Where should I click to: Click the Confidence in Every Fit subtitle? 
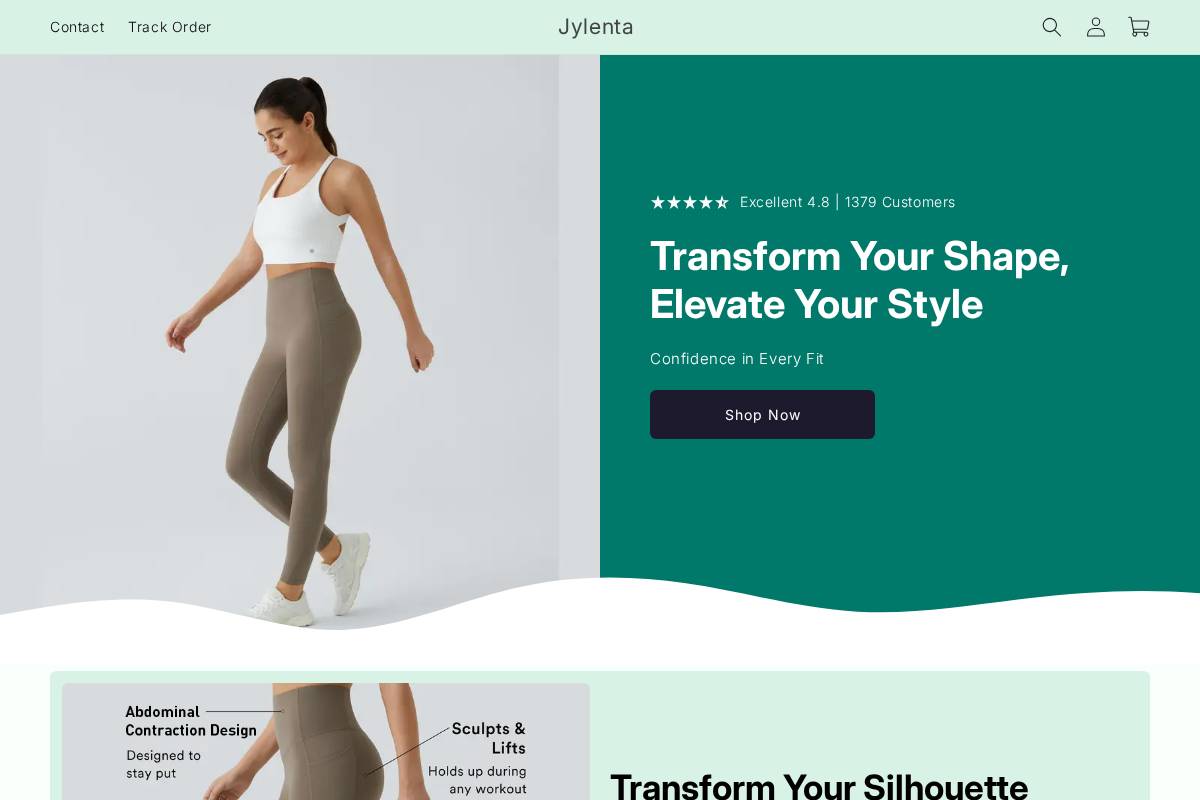tap(737, 359)
